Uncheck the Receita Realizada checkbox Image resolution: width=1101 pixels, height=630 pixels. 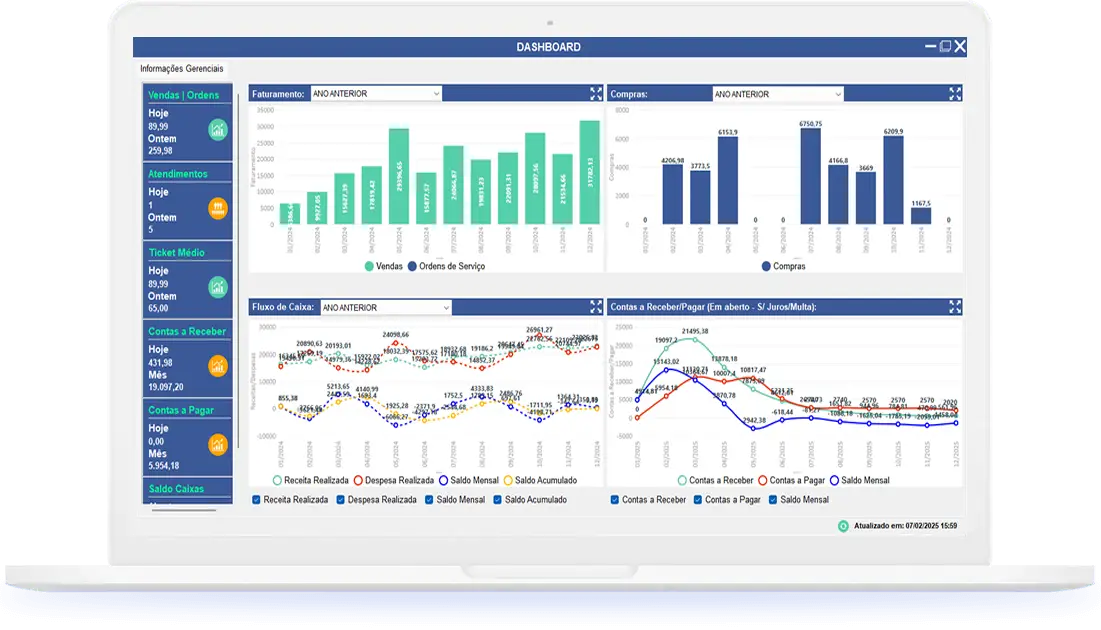(x=256, y=499)
